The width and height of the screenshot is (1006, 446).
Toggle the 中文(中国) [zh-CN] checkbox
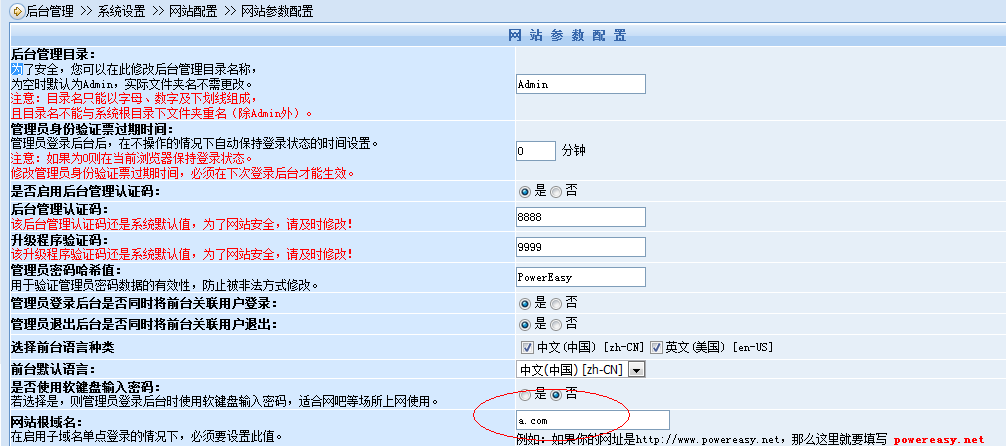coord(527,347)
